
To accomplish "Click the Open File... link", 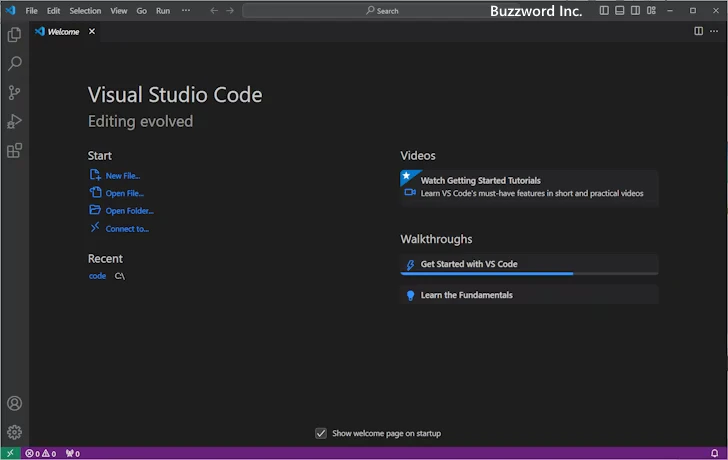I will click(x=124, y=194).
